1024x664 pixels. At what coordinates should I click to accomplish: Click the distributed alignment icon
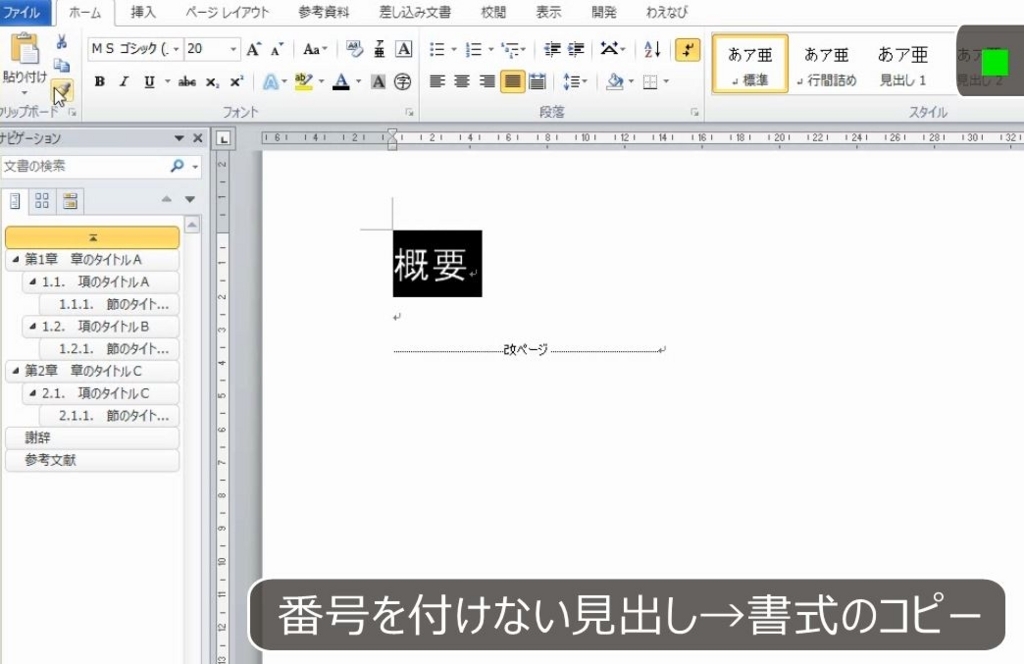(x=537, y=82)
